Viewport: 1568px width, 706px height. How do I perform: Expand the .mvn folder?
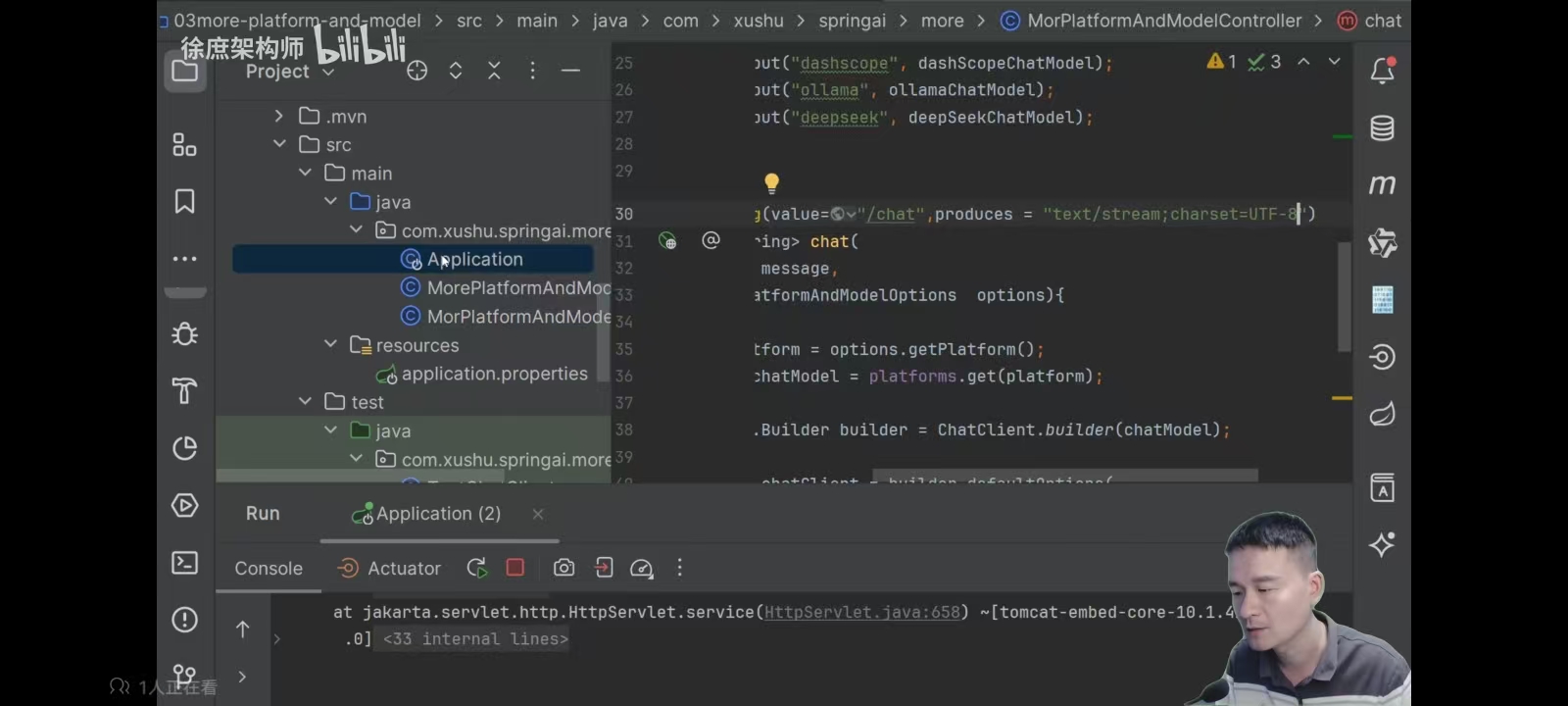point(279,116)
